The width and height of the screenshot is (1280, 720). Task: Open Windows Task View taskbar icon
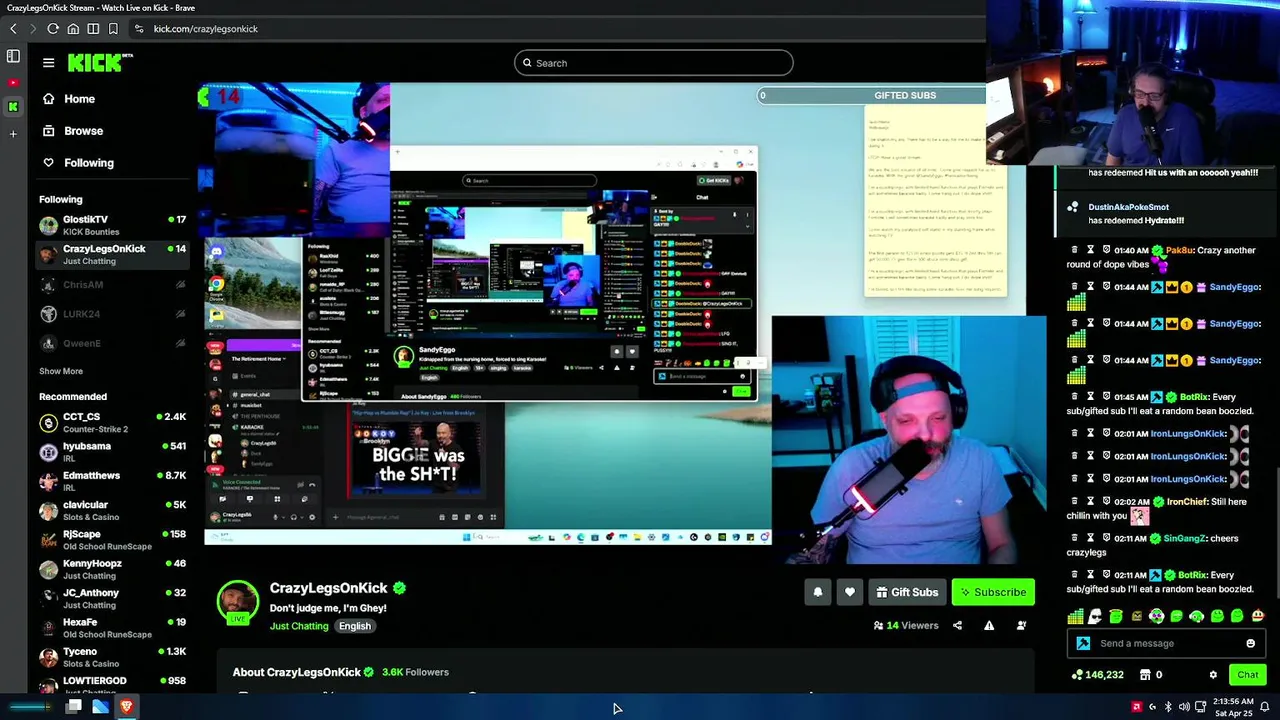(73, 707)
